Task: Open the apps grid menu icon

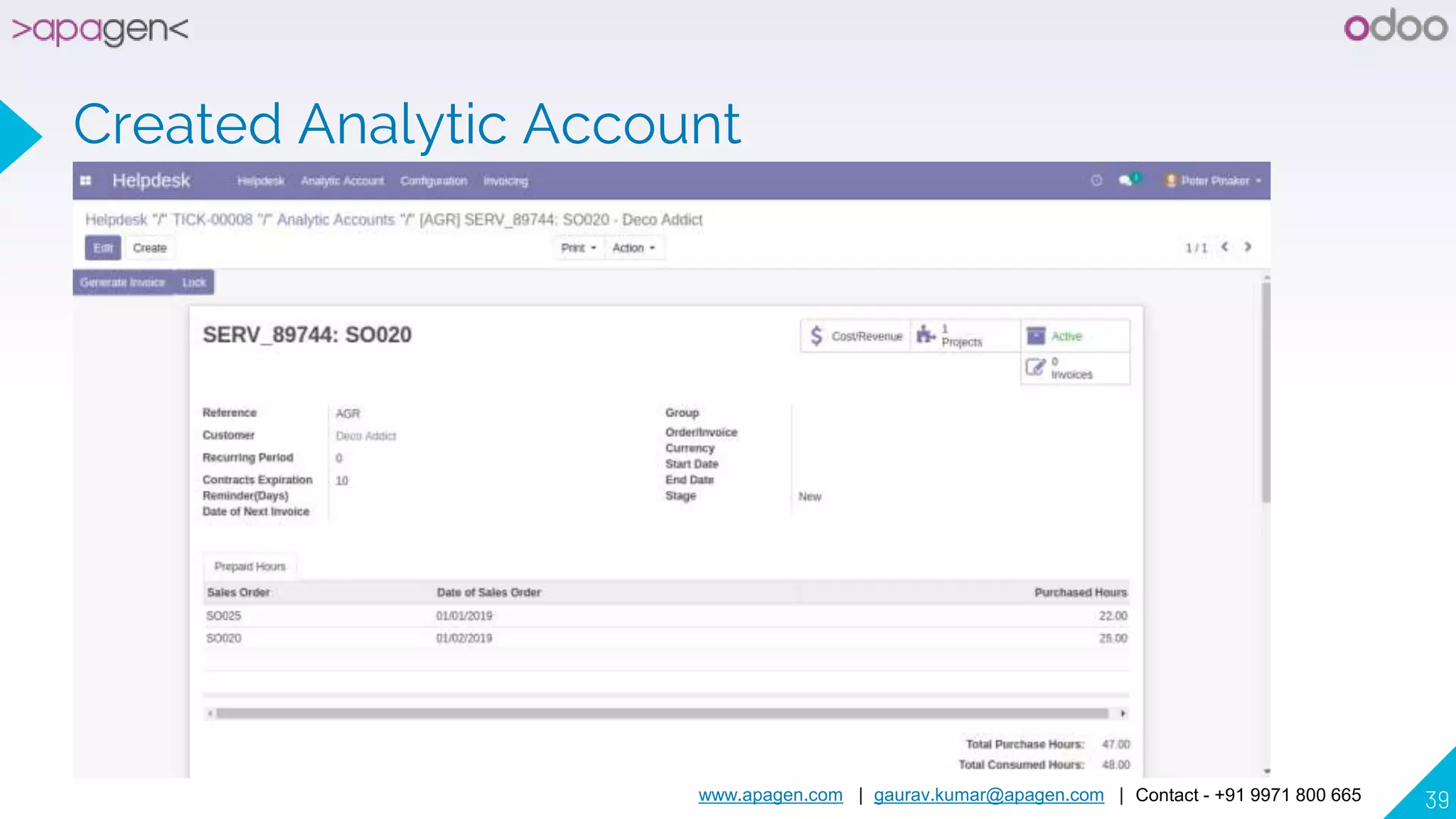Action: 86,181
